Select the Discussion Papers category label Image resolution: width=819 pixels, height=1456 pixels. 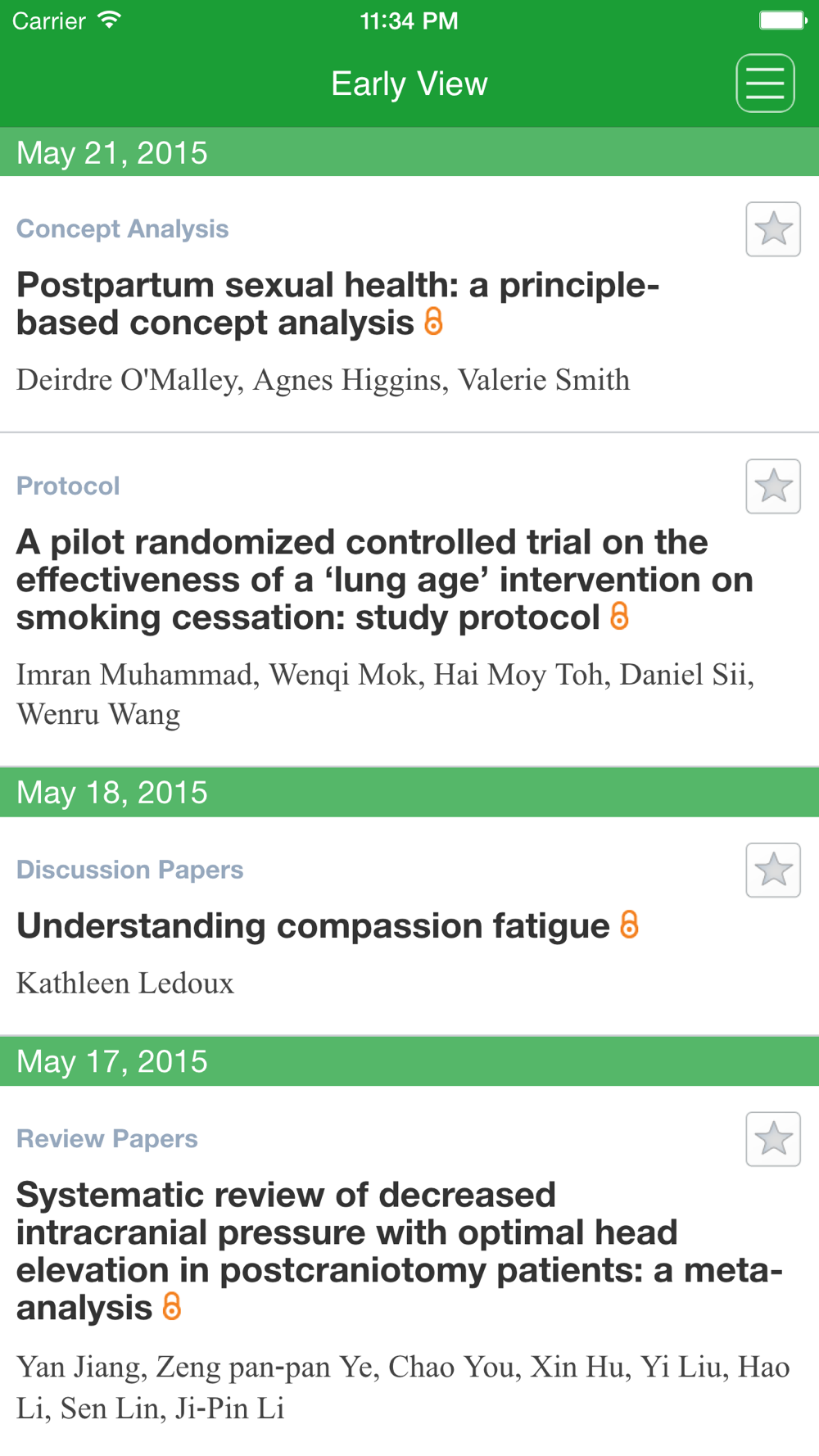[130, 870]
